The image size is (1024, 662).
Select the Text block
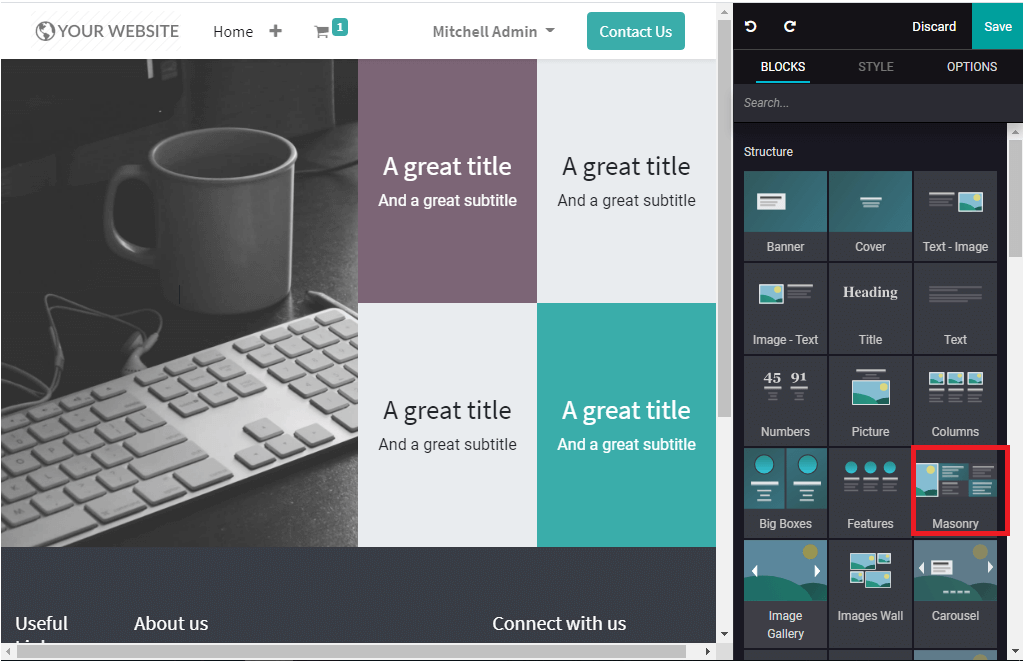(955, 308)
